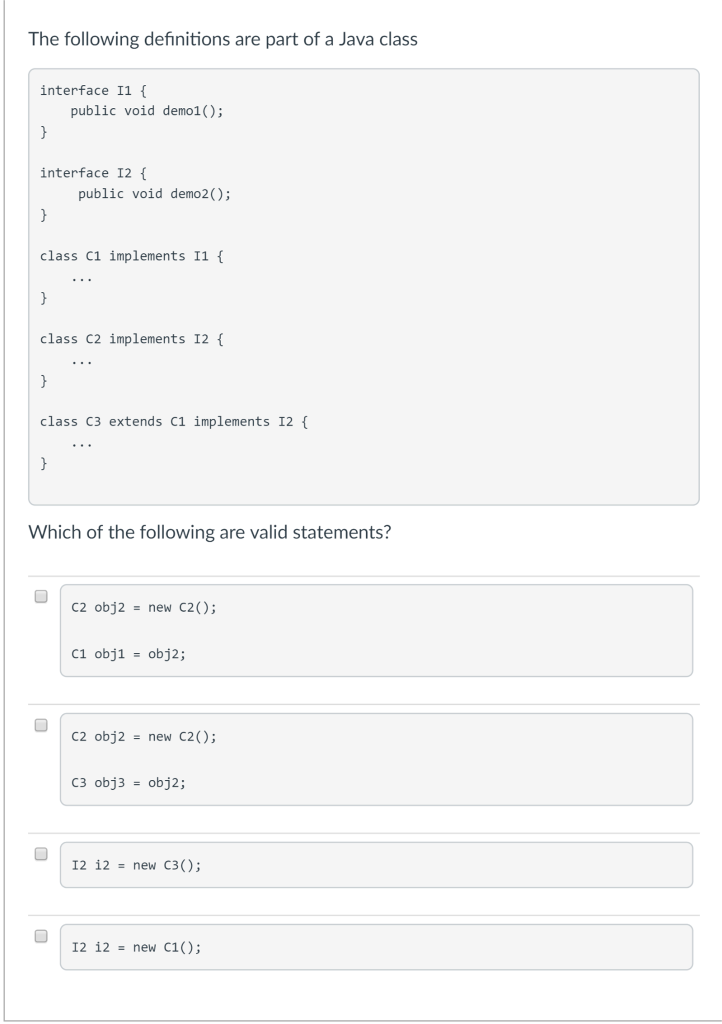The width and height of the screenshot is (722, 1024).
Task: Click 'class C1 implements I1 {' line
Action: [132, 256]
